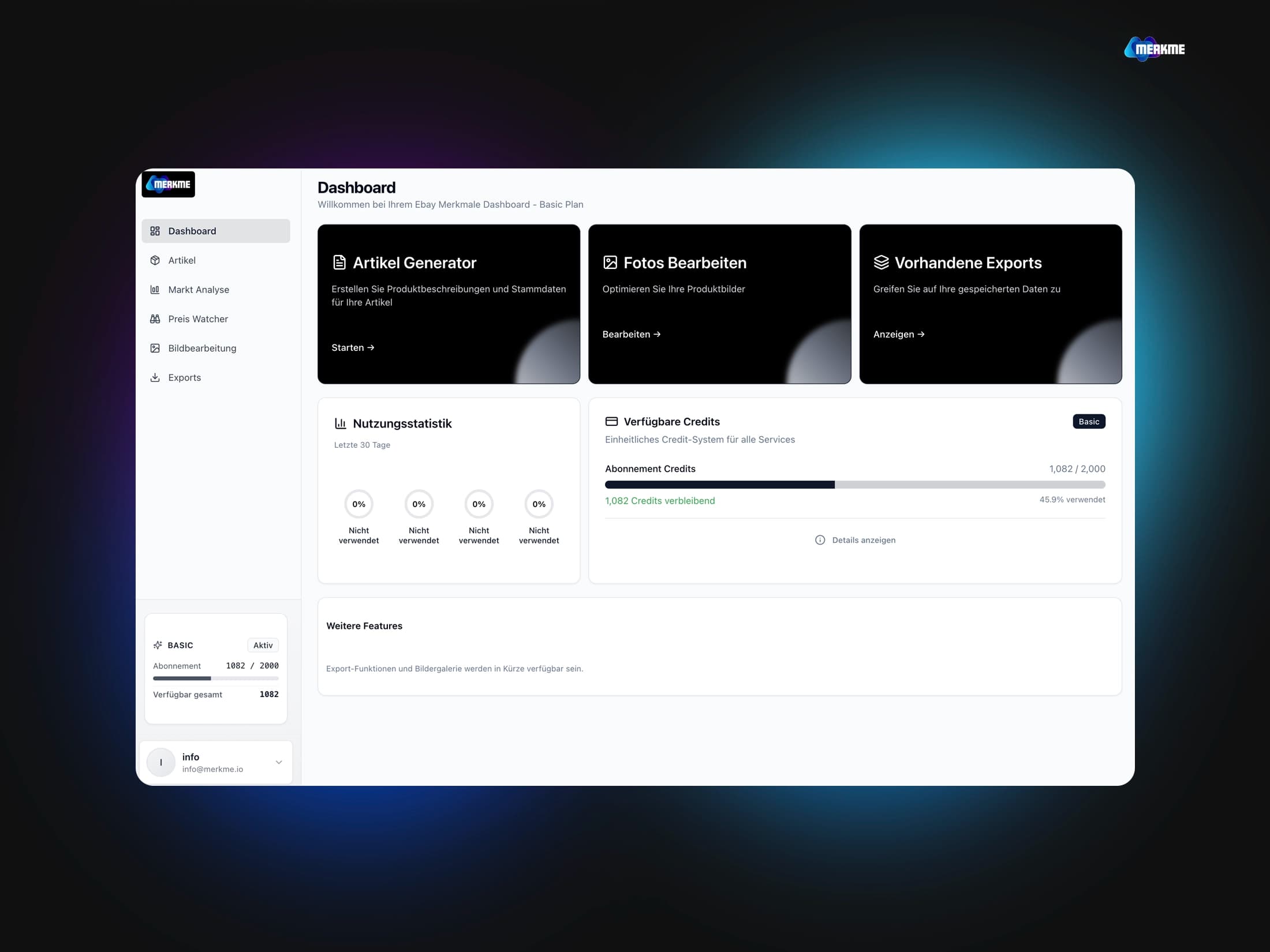Open the Markt Analyse menu item
The width and height of the screenshot is (1270, 952).
pyautogui.click(x=199, y=290)
